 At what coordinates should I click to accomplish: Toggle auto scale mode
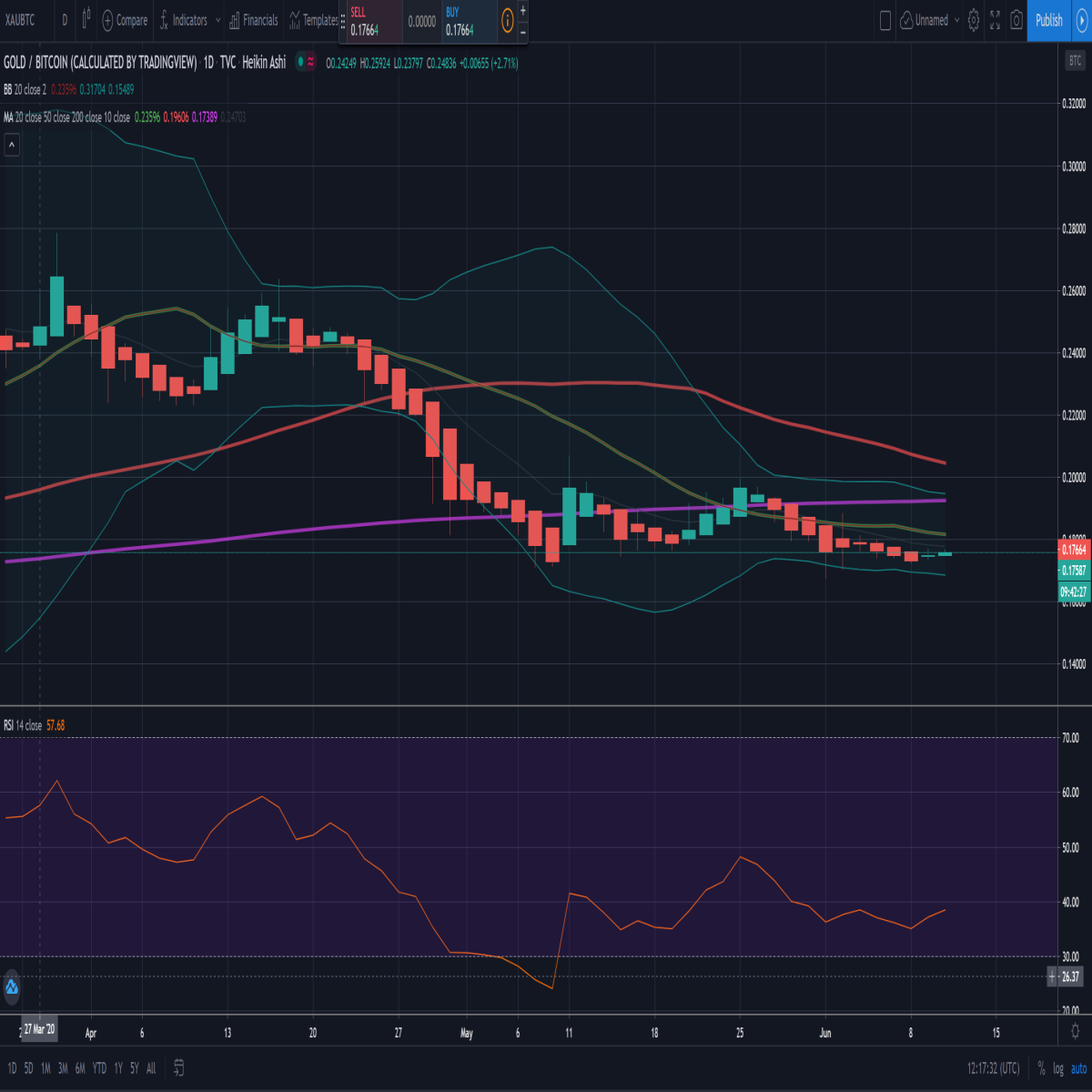point(1078,1067)
